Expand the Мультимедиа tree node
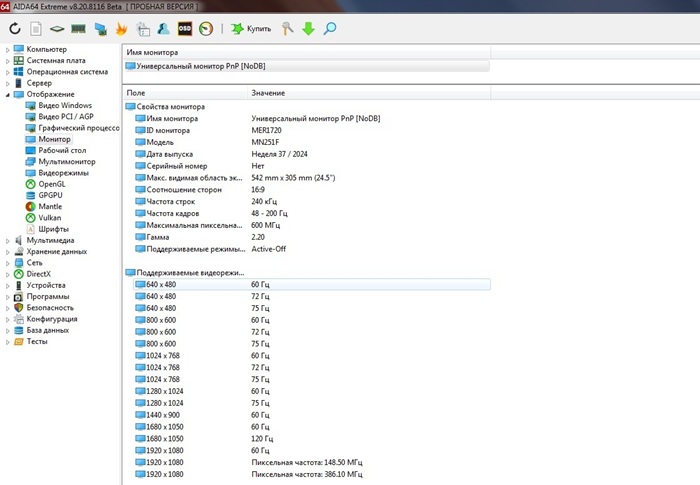This screenshot has width=700, height=485. 7,240
